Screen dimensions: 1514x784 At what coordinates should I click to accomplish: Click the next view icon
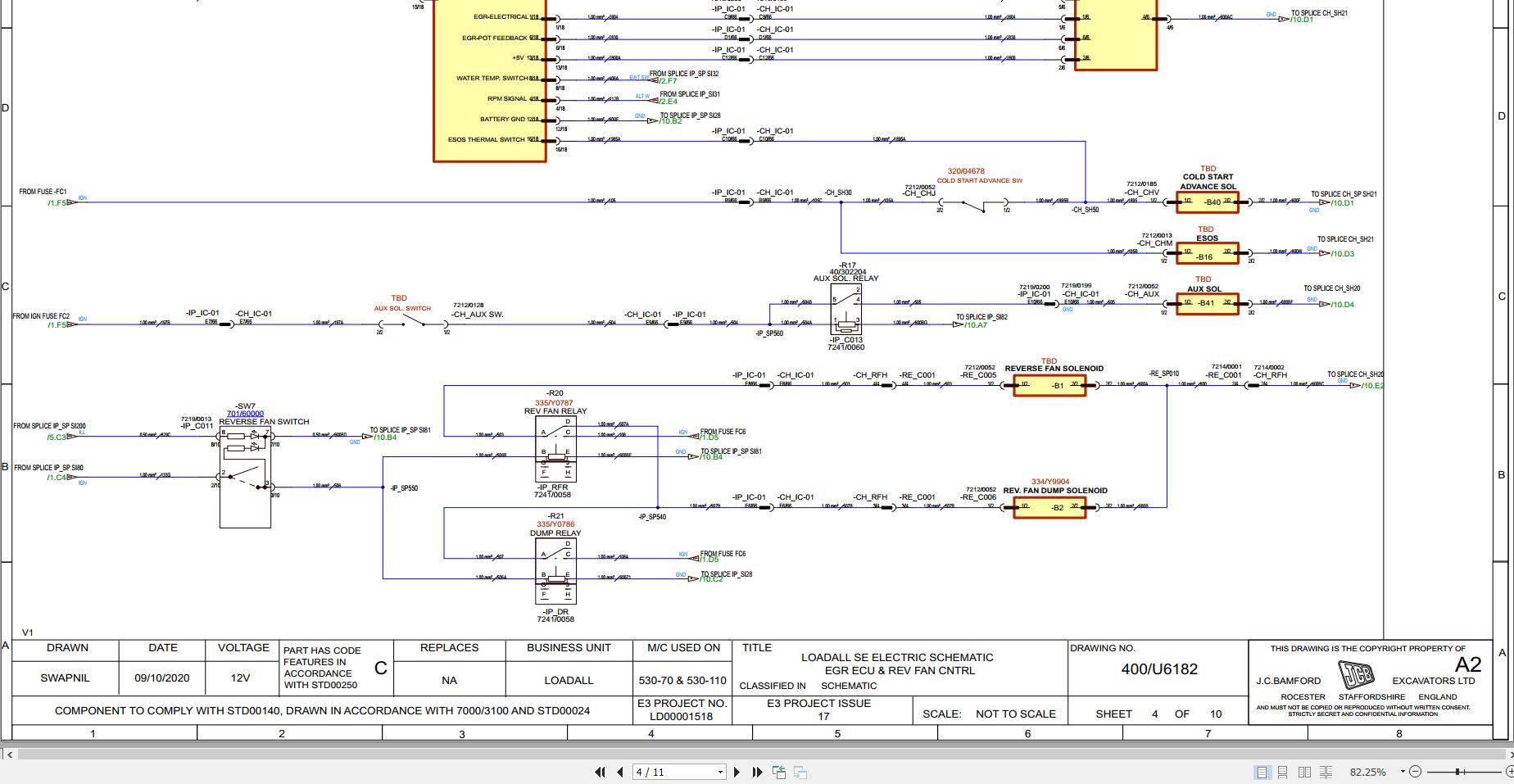(800, 772)
